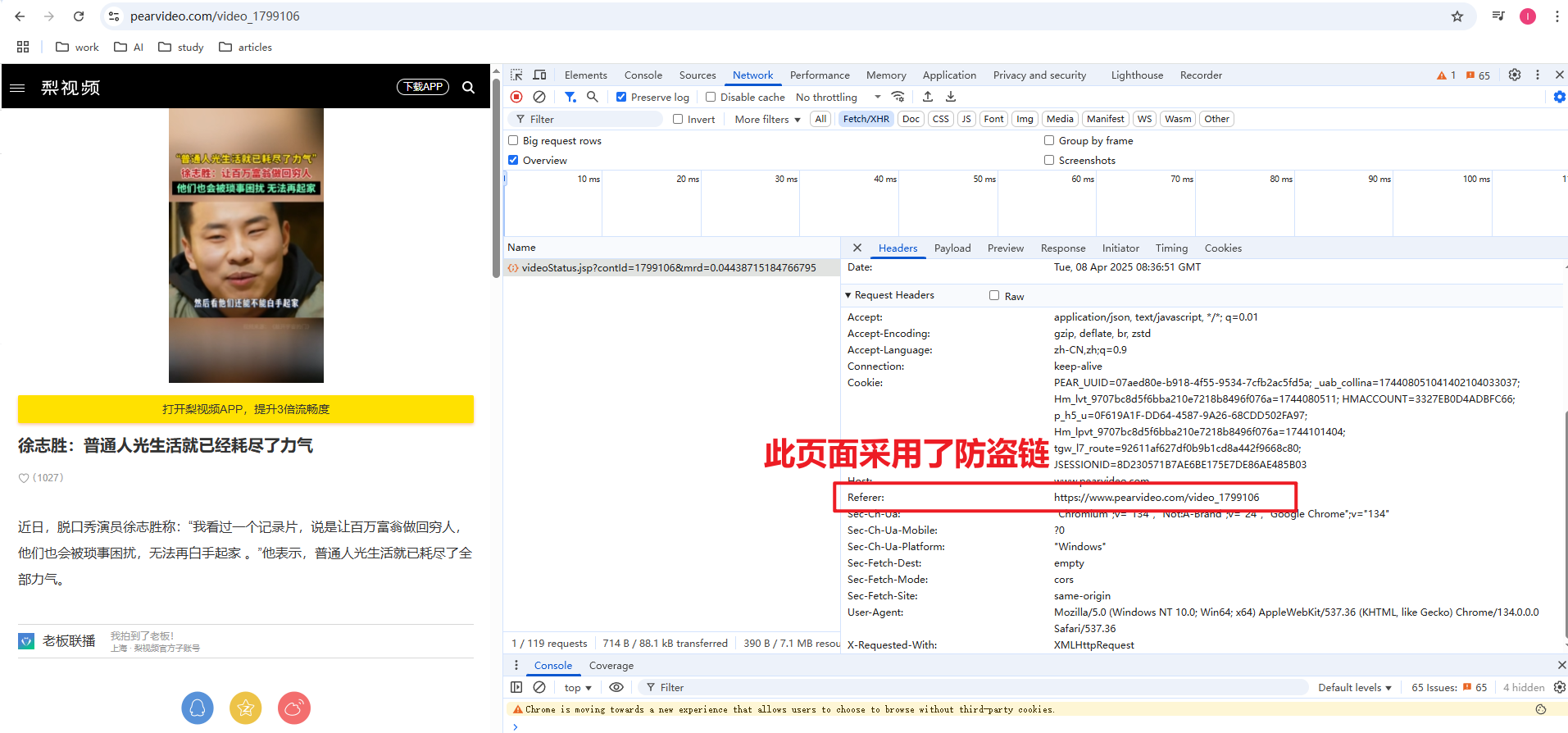This screenshot has width=1568, height=733.
Task: Share via the yellow Qzone star icon
Action: coord(246,708)
